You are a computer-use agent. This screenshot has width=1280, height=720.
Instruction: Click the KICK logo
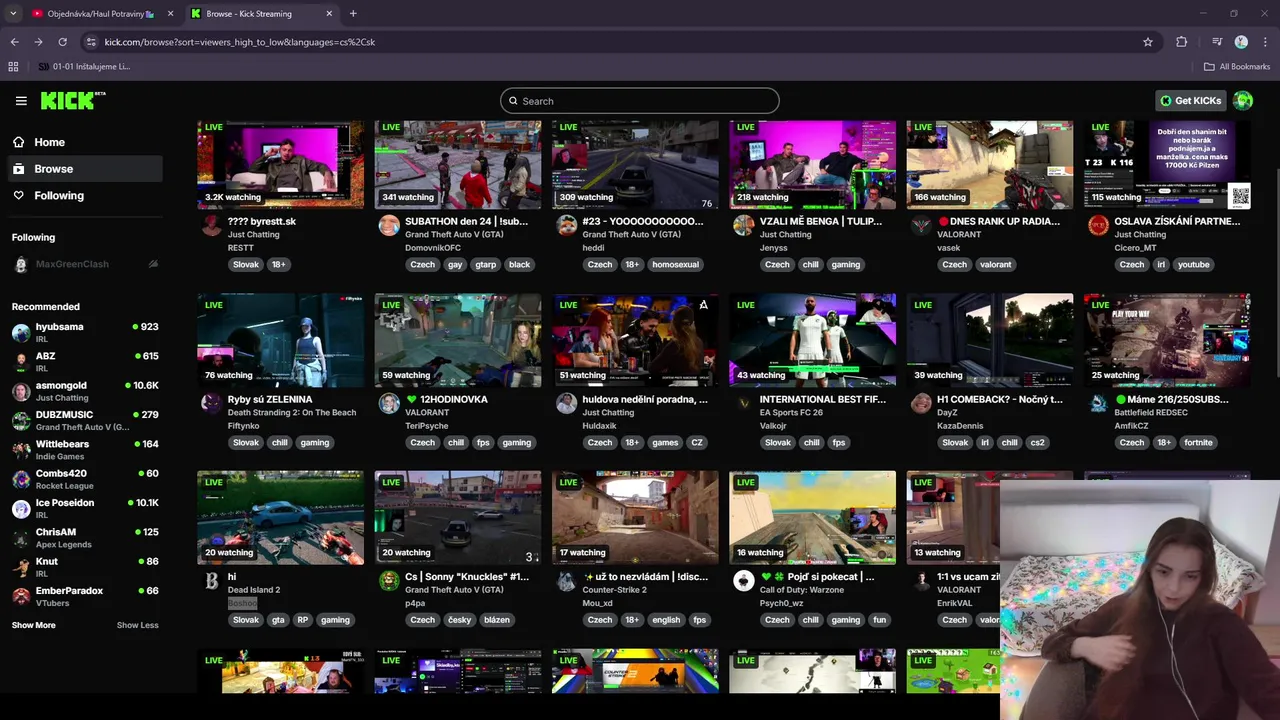[73, 100]
